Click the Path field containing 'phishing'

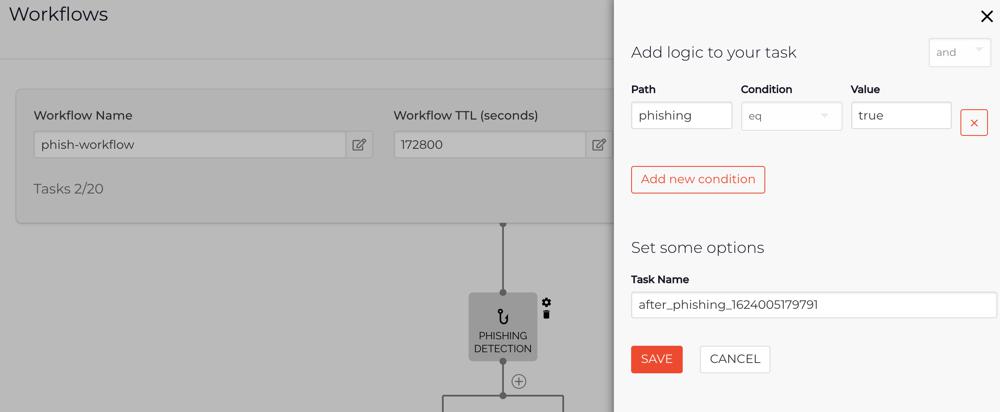pyautogui.click(x=681, y=116)
